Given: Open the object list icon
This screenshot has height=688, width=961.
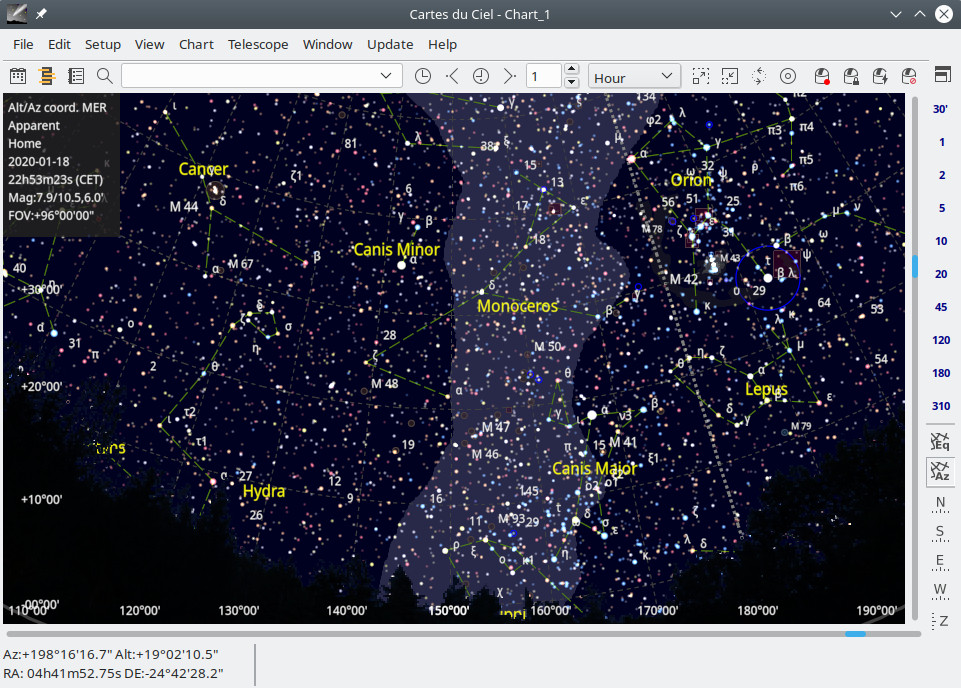Looking at the screenshot, I should coord(76,76).
